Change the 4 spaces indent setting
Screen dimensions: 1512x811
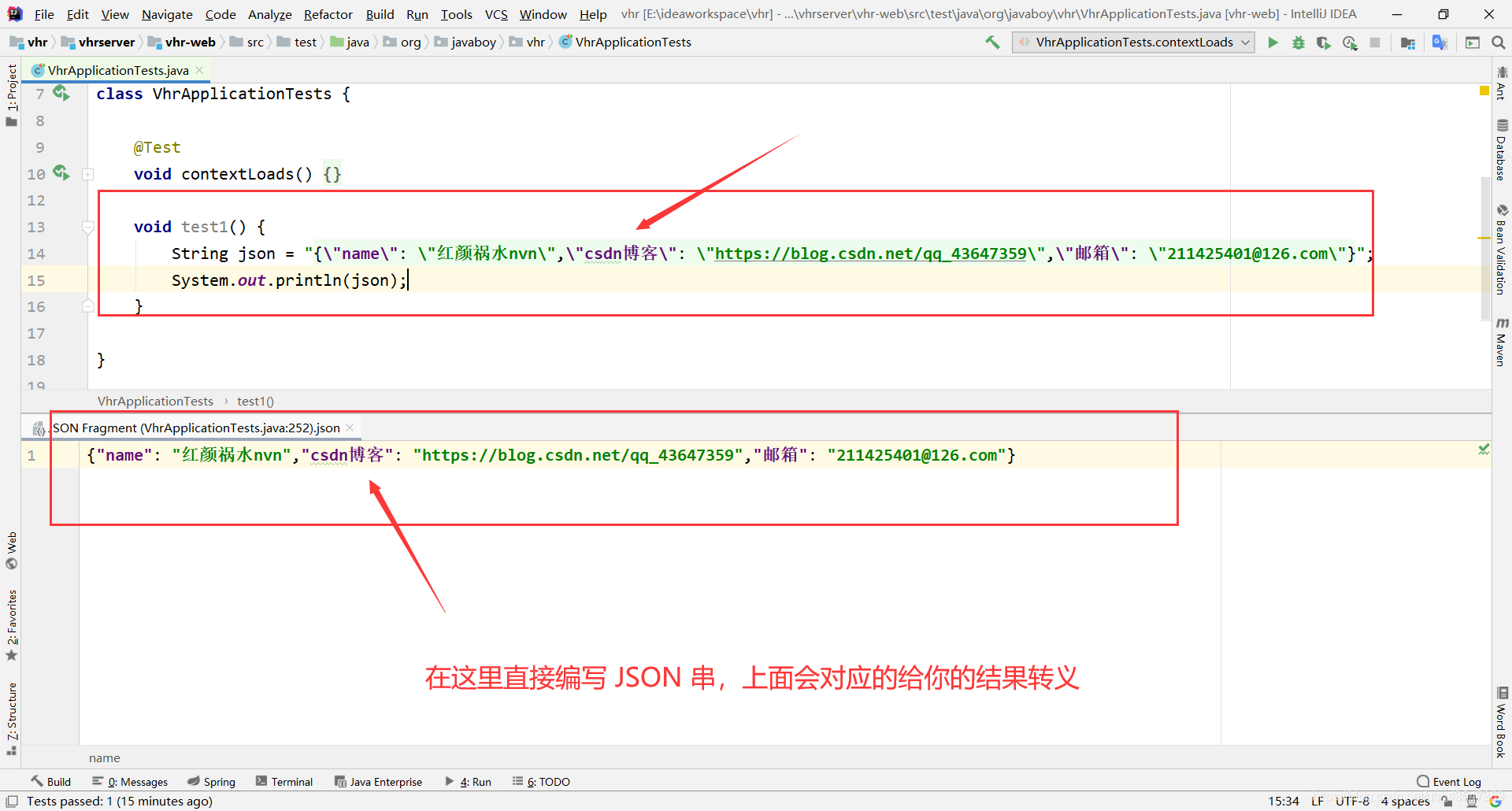[1406, 802]
